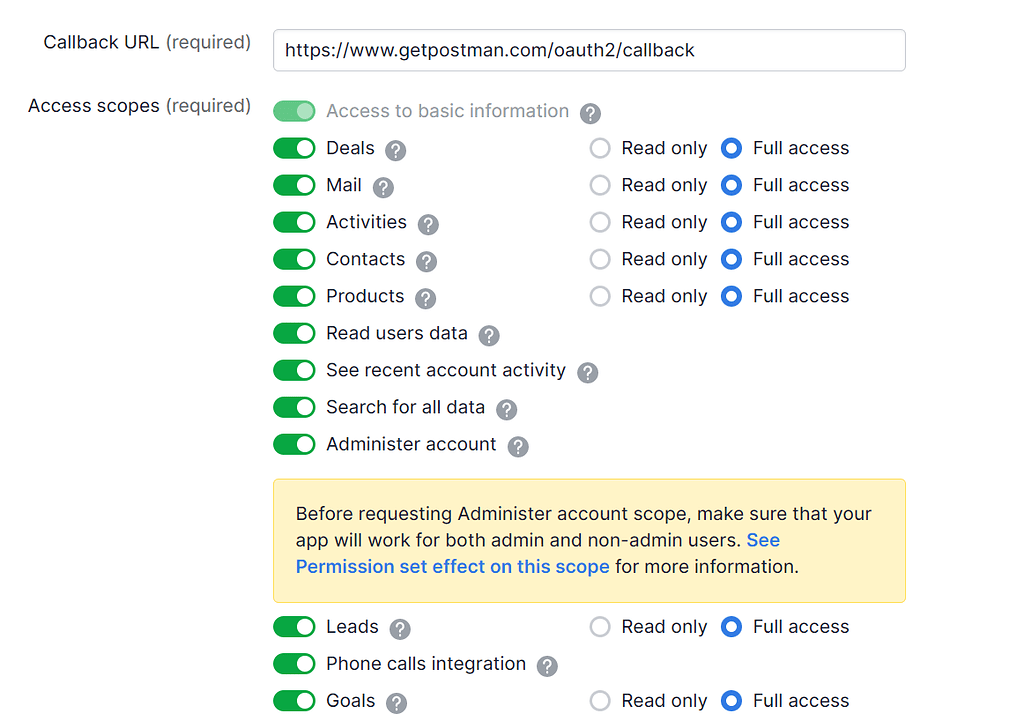Choose Read only for Contacts
Viewport: 1024px width, 720px height.
click(600, 259)
